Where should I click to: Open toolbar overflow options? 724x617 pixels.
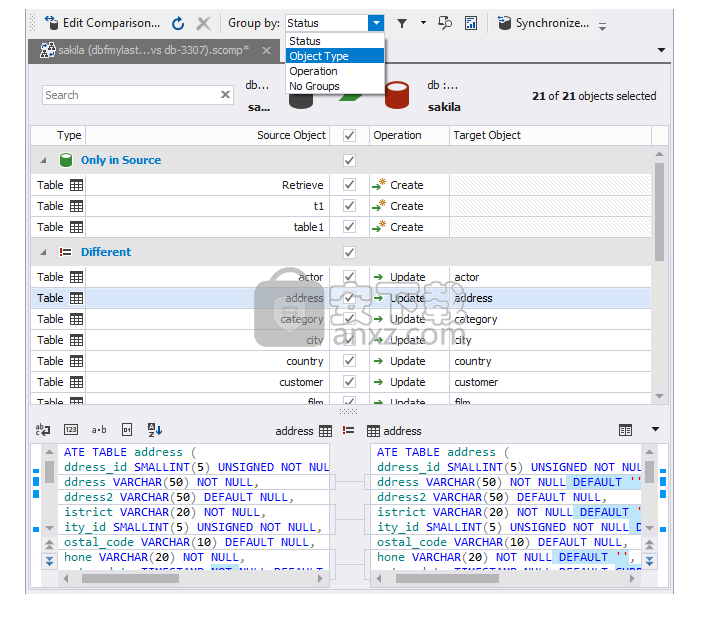pyautogui.click(x=603, y=26)
